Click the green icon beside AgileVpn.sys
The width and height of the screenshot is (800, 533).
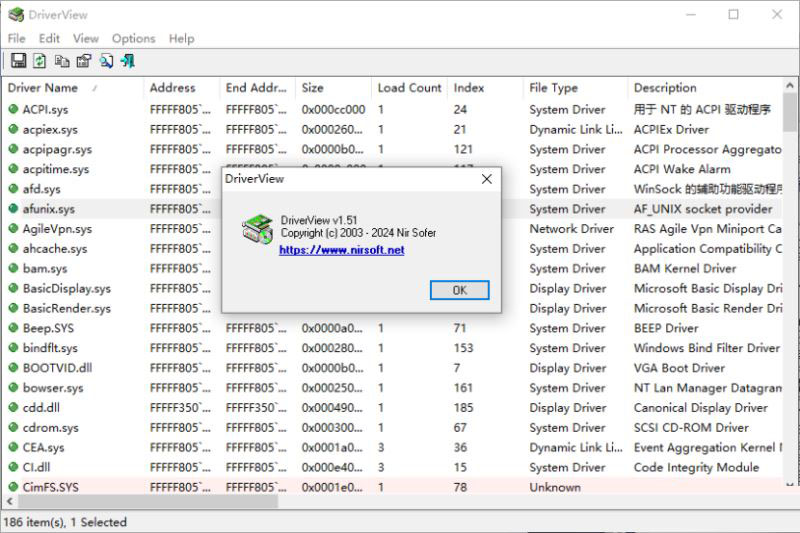pyautogui.click(x=13, y=228)
